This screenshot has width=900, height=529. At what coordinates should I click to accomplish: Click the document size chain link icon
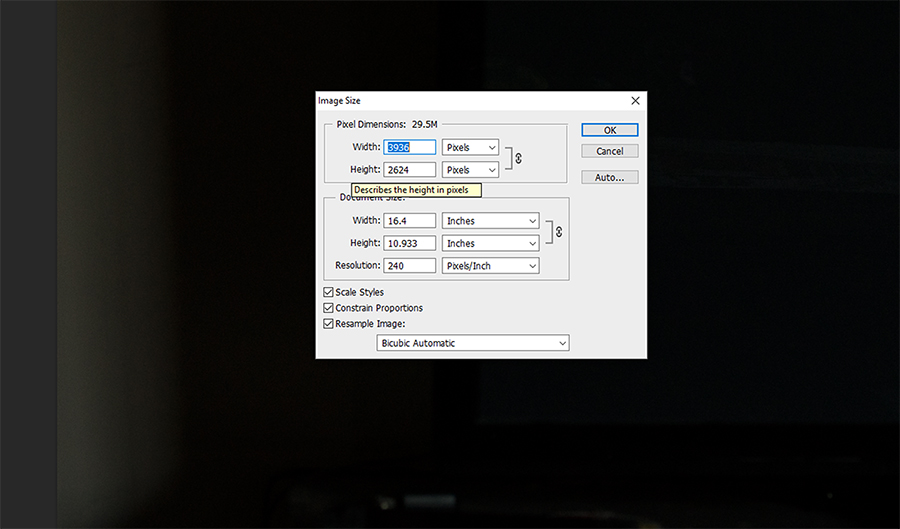point(558,232)
